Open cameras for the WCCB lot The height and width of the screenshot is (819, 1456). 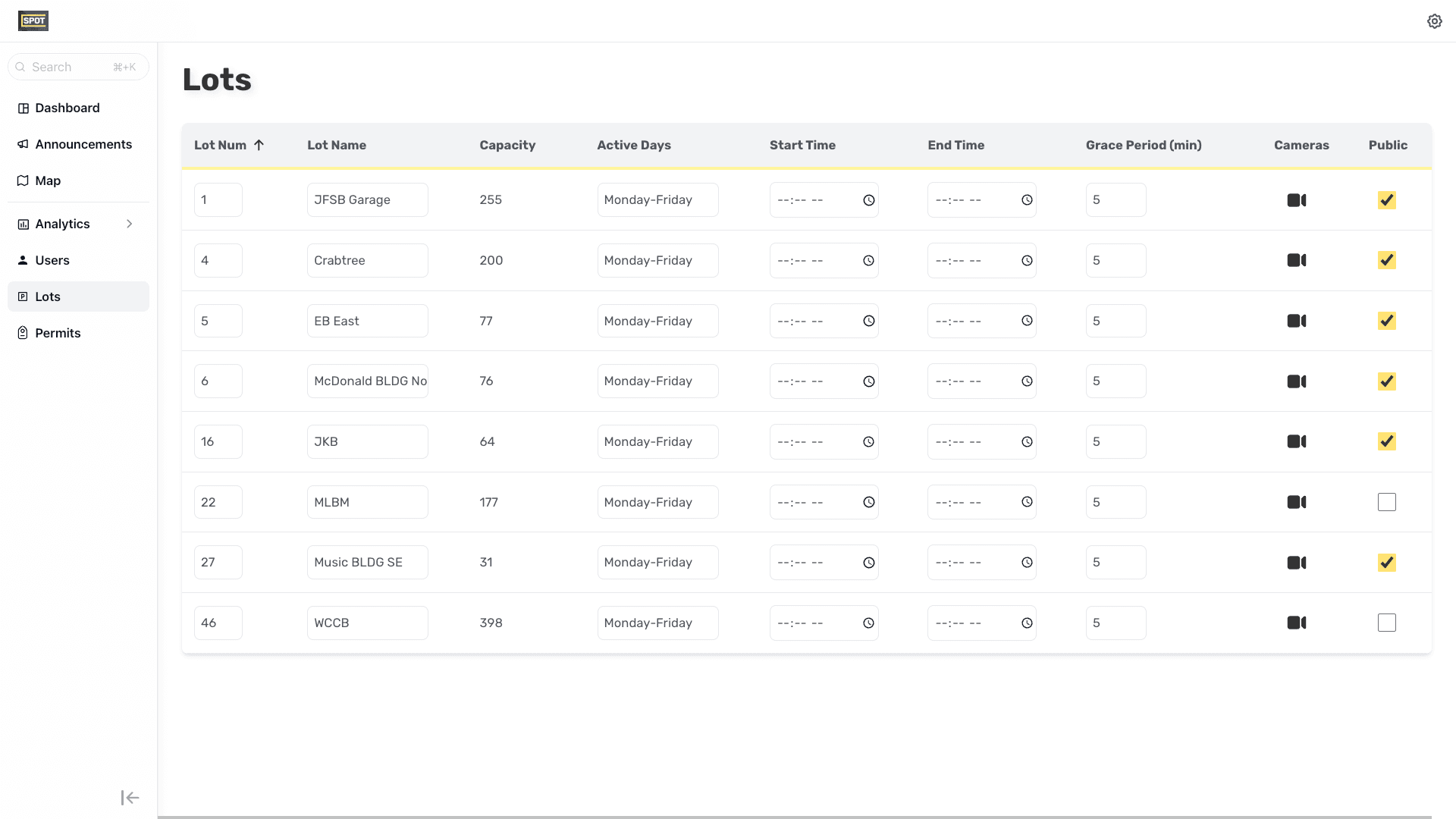1296,623
